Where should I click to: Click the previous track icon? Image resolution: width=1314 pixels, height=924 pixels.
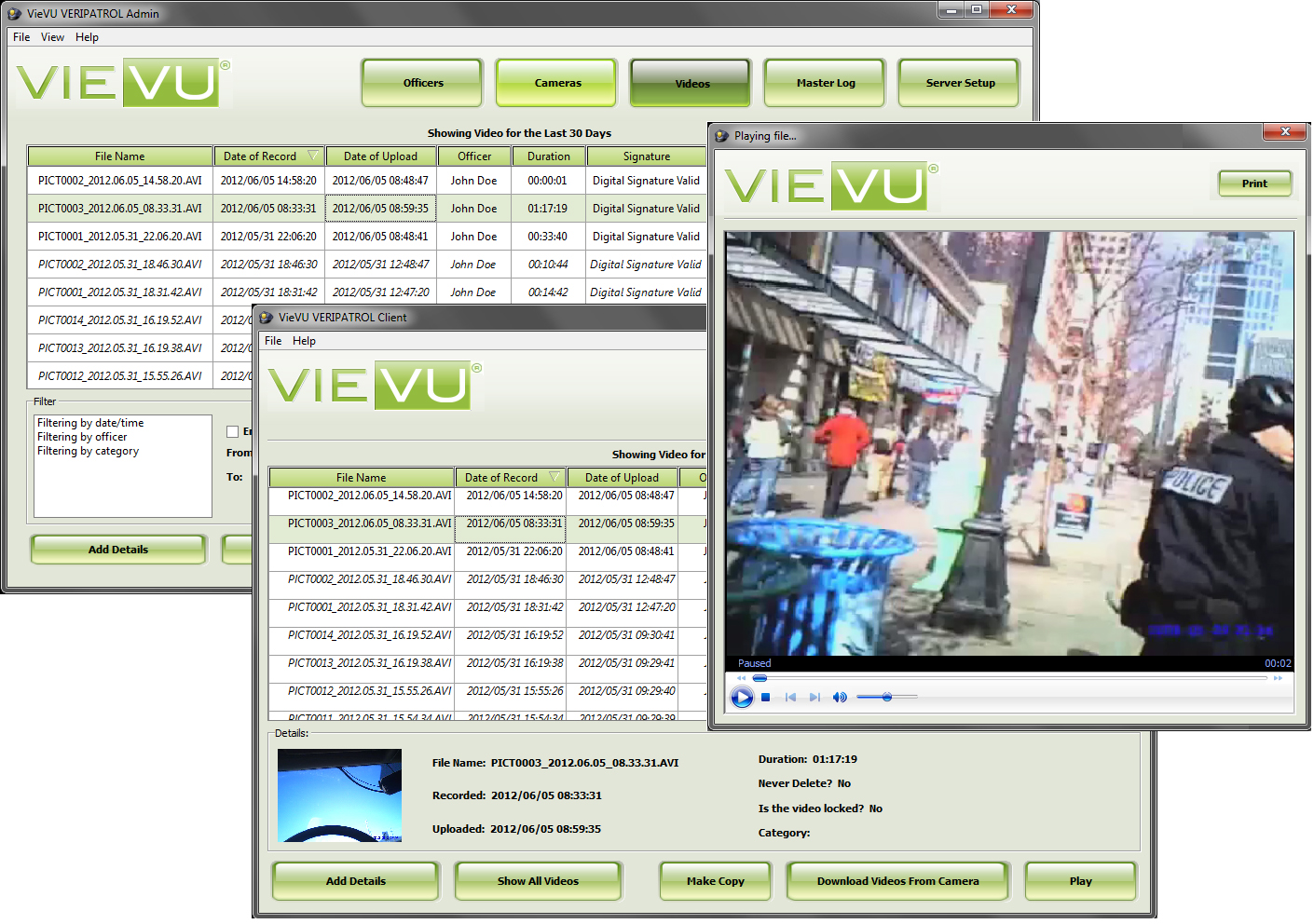tap(790, 697)
